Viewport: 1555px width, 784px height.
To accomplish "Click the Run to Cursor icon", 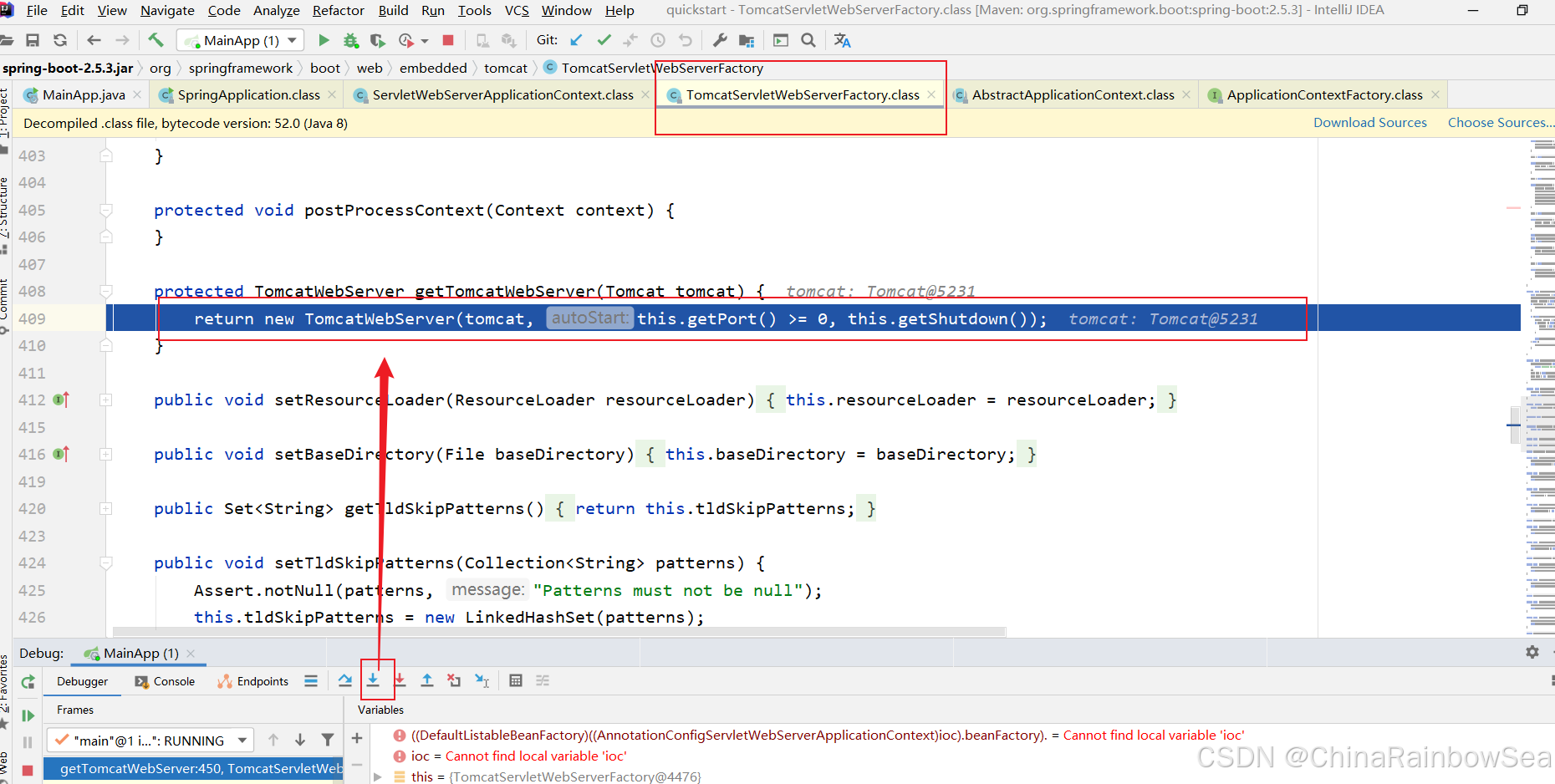I will click(x=482, y=680).
